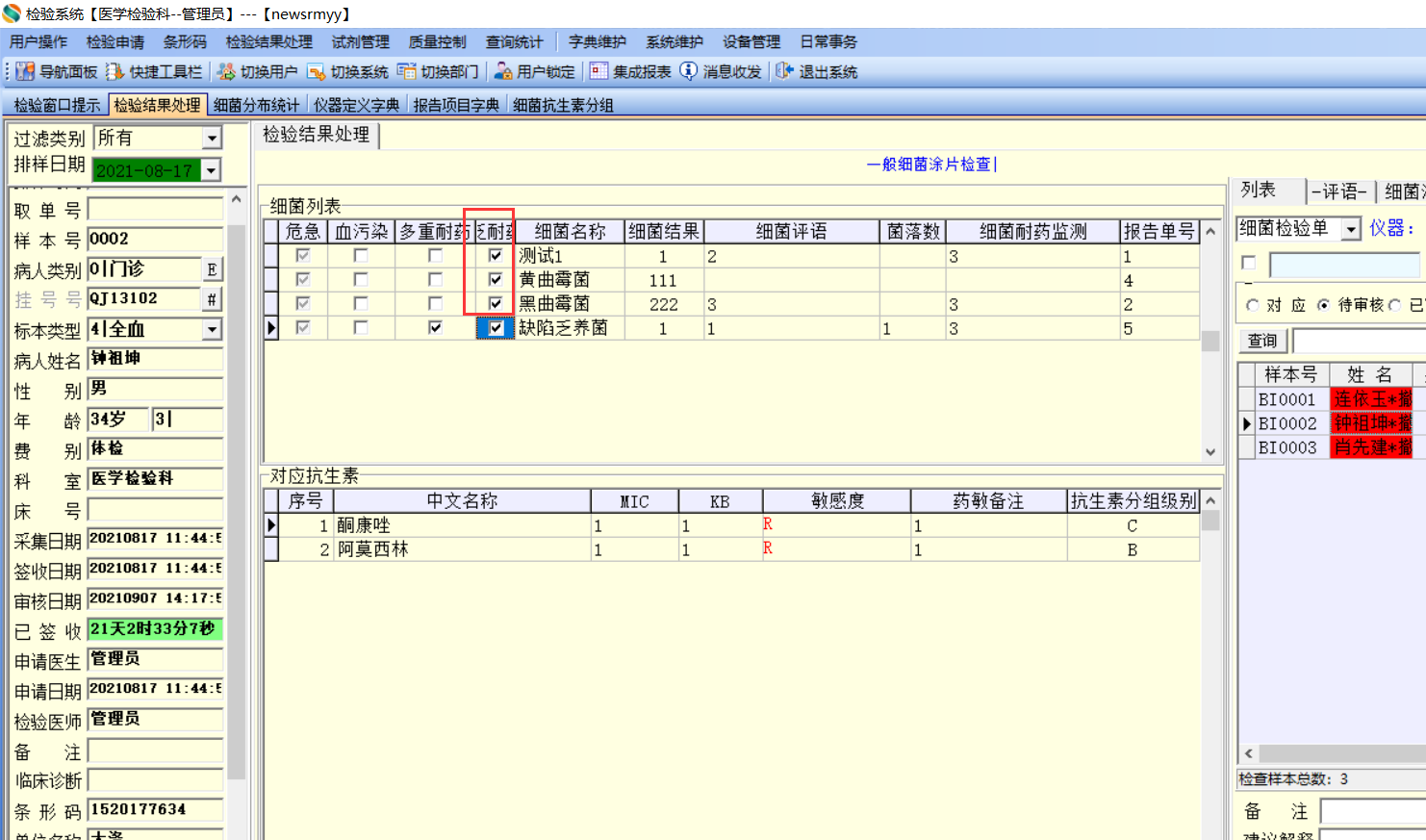Open the 质量控制 menu
Viewport: 1426px width, 840px height.
pyautogui.click(x=438, y=41)
